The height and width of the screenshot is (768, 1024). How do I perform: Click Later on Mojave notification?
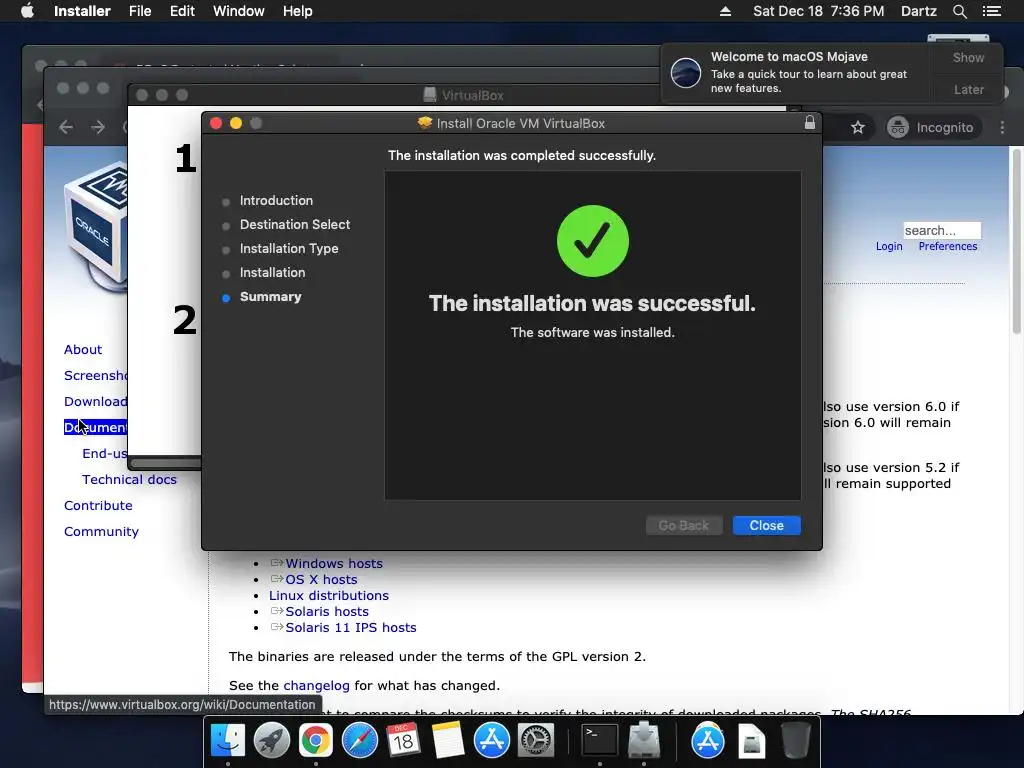point(968,89)
